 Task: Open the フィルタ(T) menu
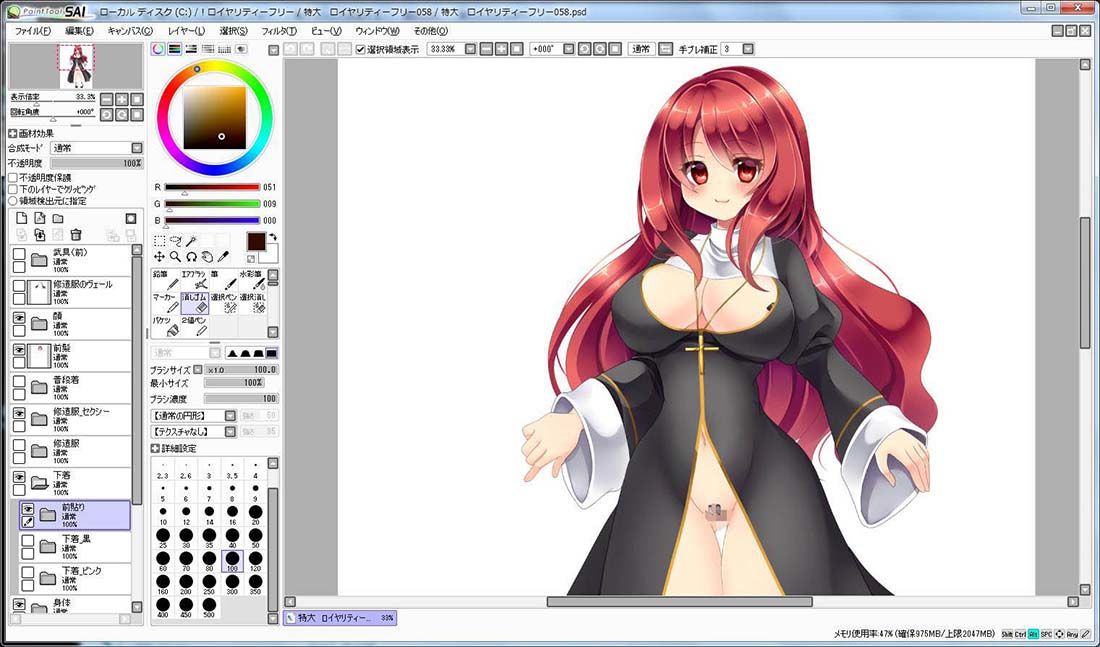(279, 31)
